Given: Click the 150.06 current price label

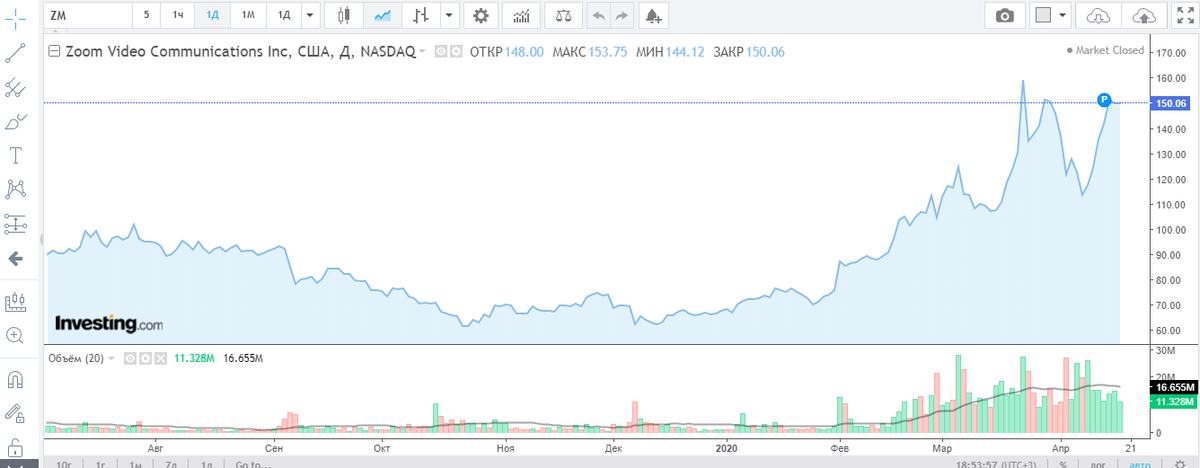Looking at the screenshot, I should tap(1170, 103).
